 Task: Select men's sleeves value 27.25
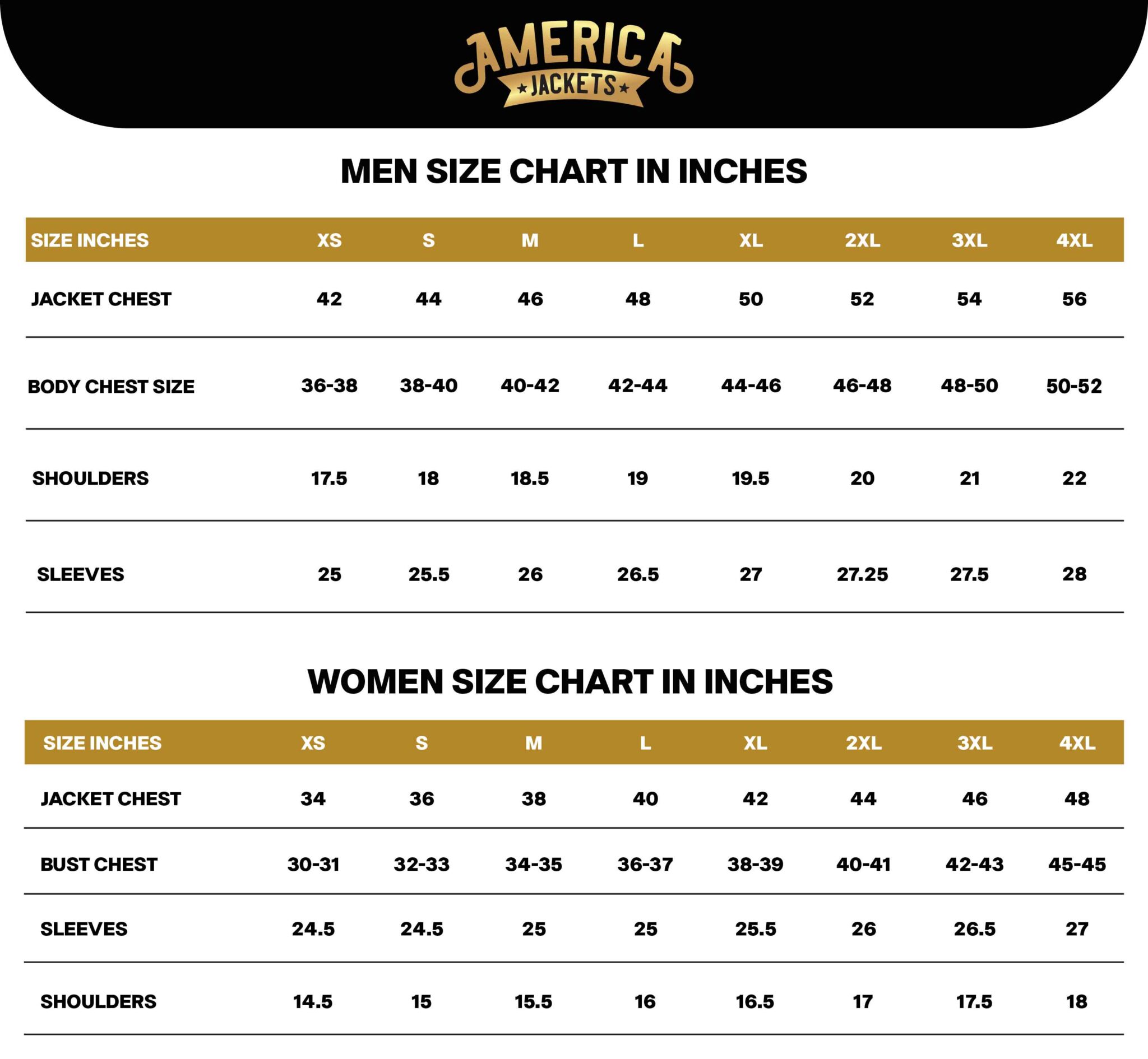(862, 574)
